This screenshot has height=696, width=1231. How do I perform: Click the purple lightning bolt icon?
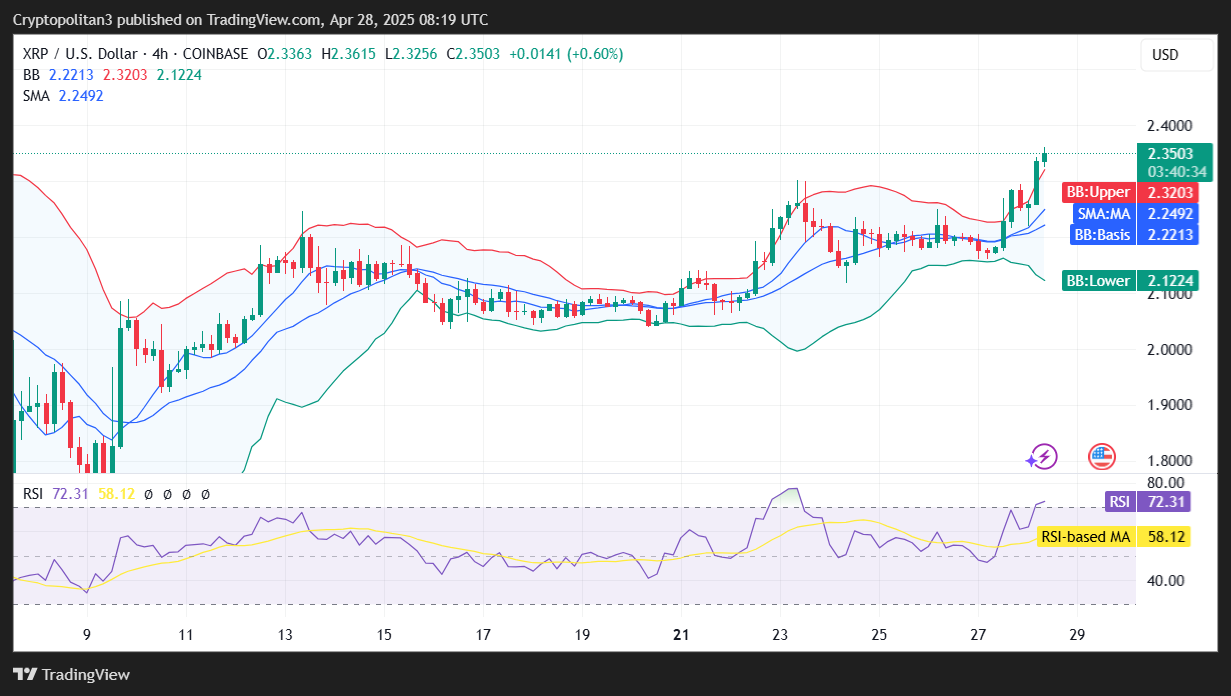[1042, 457]
